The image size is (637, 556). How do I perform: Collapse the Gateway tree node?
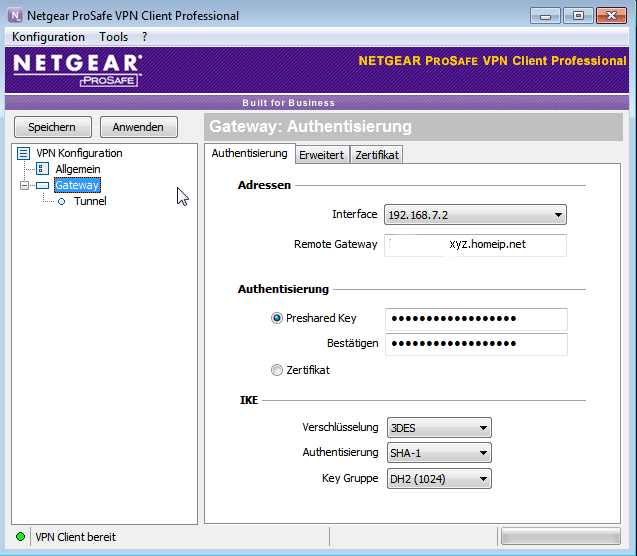[x=24, y=186]
